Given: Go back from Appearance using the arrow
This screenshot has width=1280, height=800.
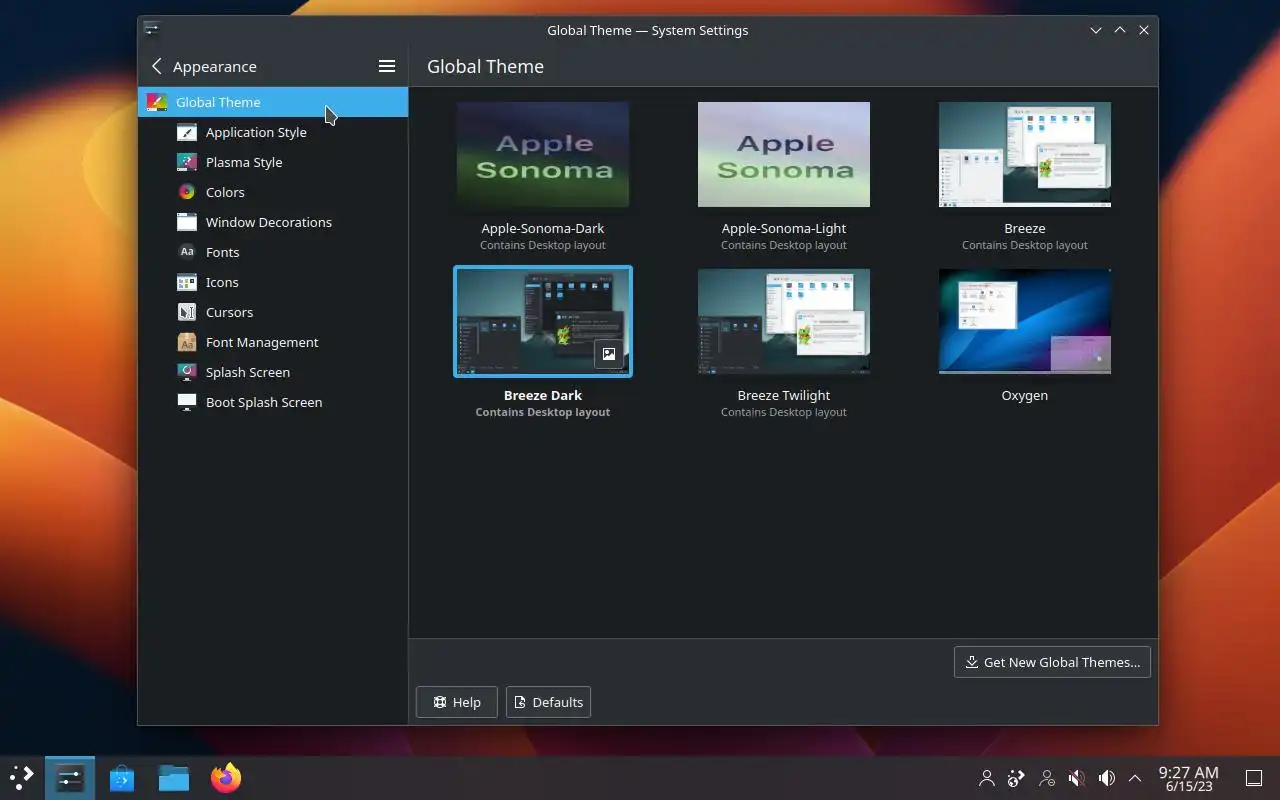Looking at the screenshot, I should click(x=156, y=66).
